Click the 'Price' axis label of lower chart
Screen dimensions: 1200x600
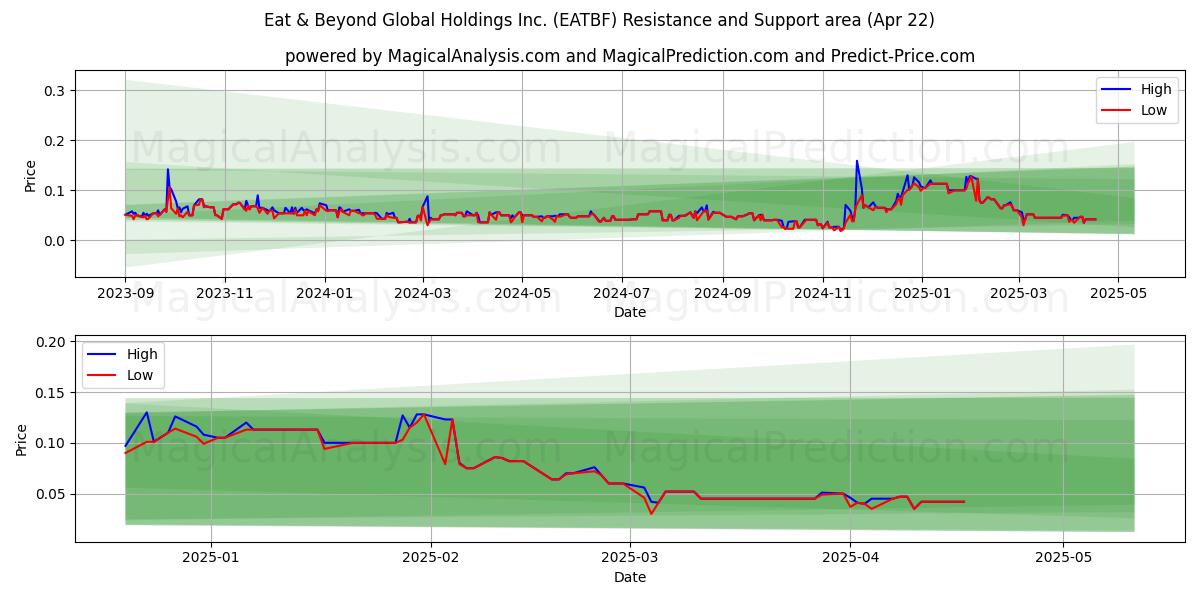tap(22, 440)
